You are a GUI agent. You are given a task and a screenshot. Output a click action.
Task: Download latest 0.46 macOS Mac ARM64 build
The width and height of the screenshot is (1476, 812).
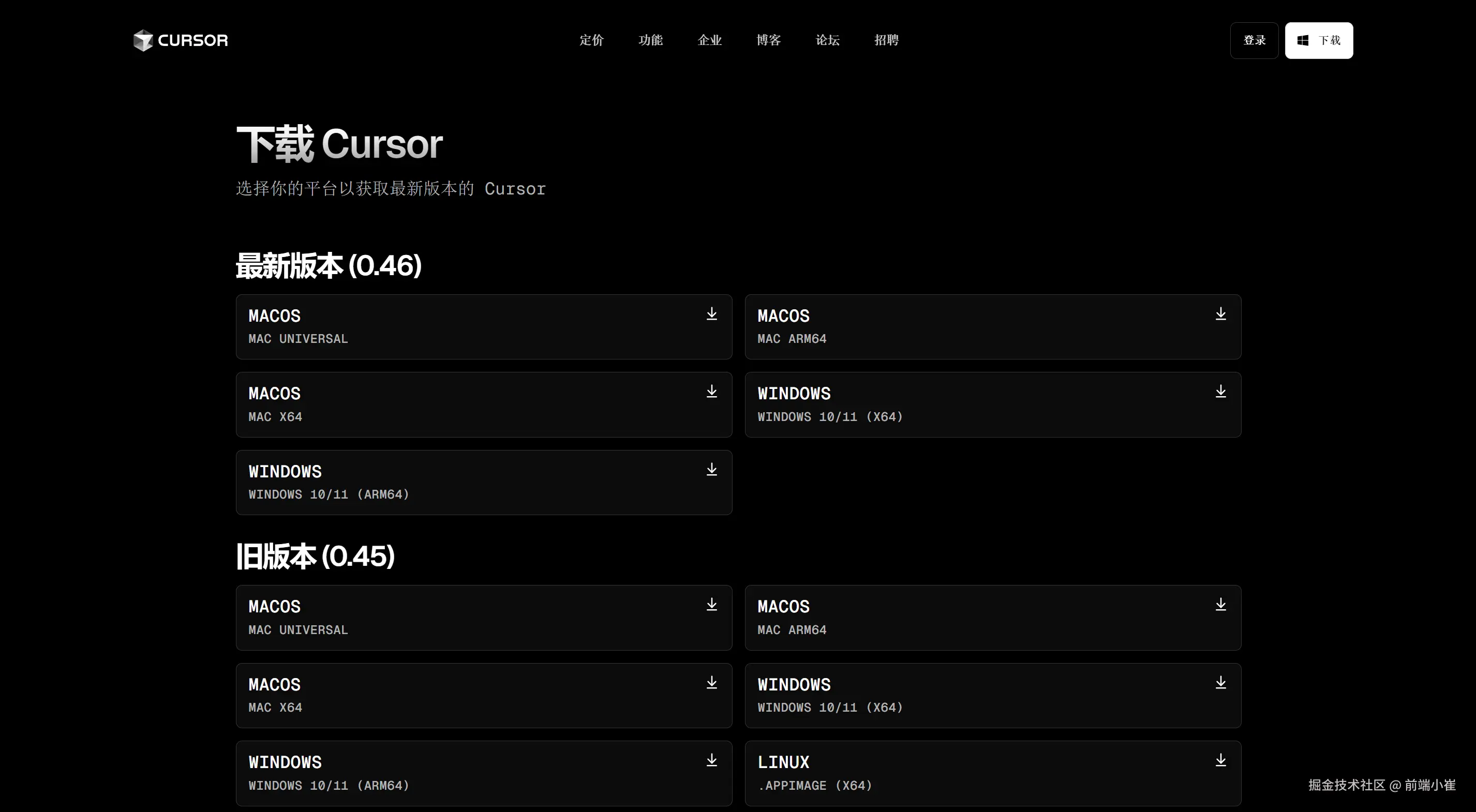point(993,327)
